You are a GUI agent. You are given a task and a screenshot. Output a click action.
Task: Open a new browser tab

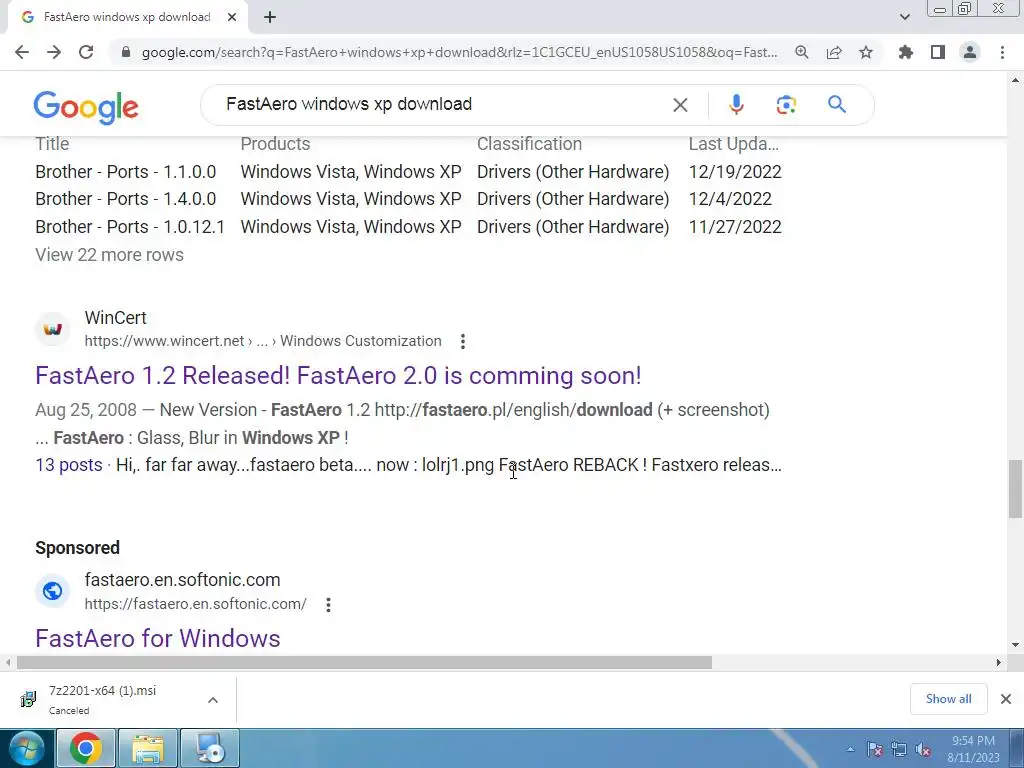tap(270, 18)
